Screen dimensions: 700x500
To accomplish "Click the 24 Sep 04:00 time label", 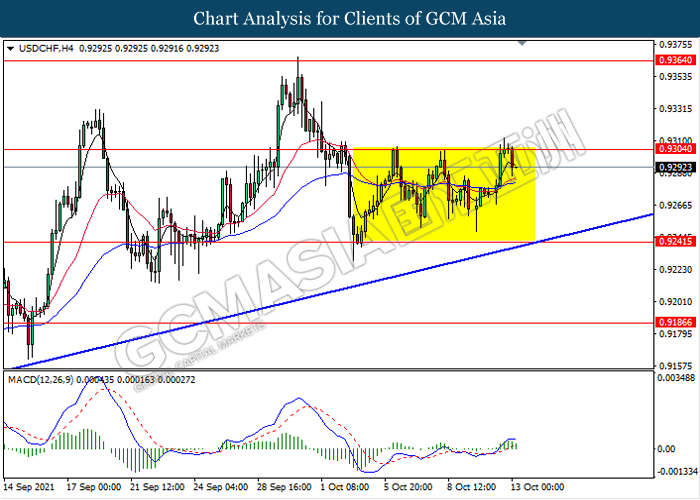I will click(x=221, y=487).
